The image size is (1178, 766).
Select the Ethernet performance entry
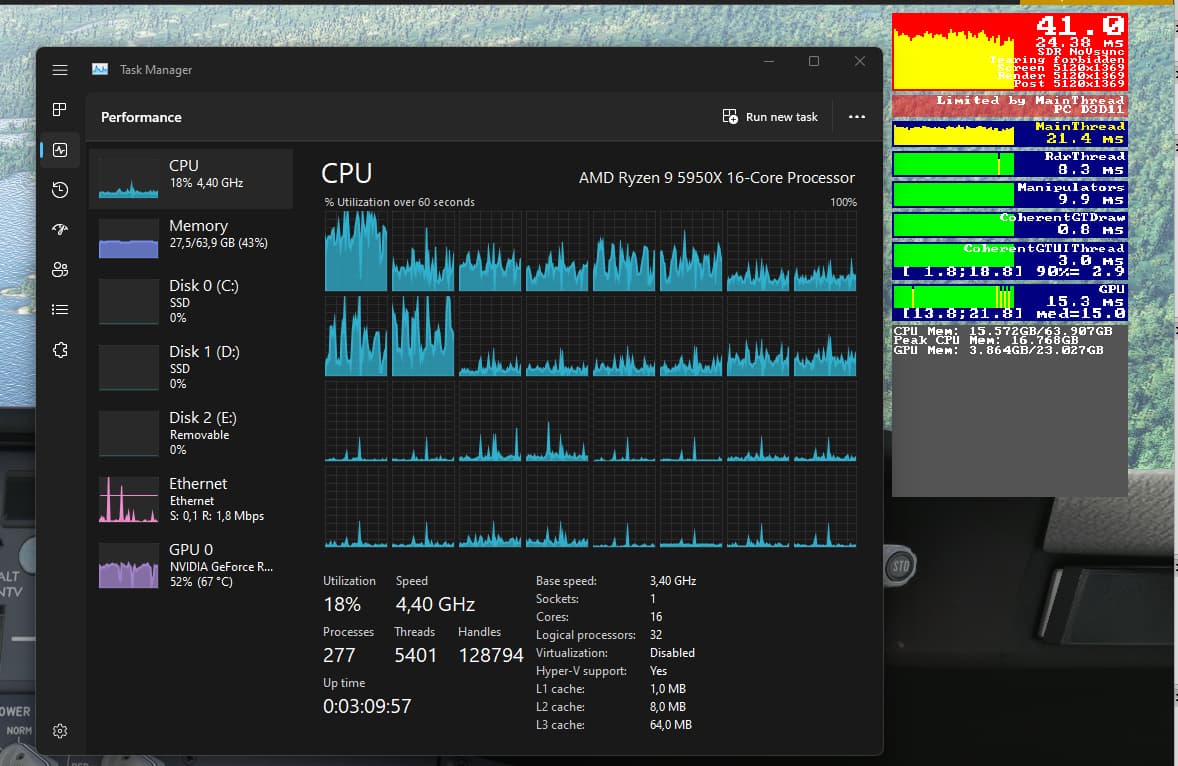(x=191, y=498)
